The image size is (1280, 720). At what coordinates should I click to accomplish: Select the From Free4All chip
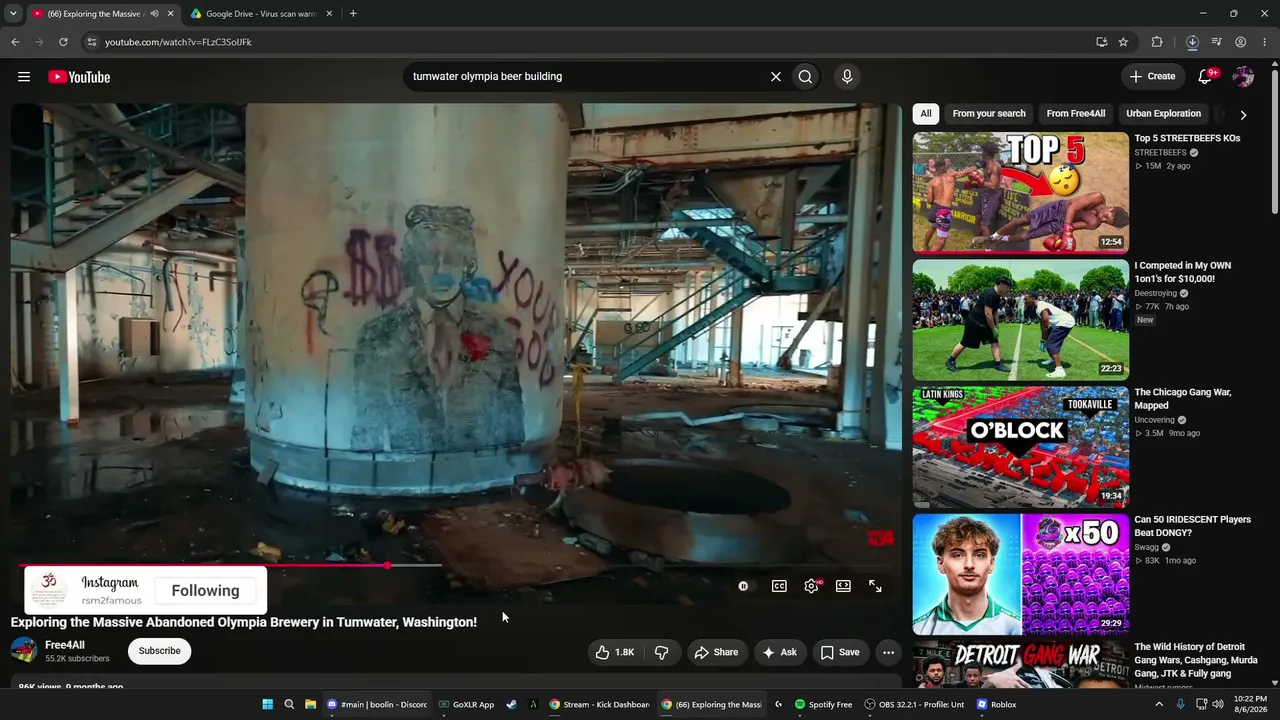click(1076, 114)
